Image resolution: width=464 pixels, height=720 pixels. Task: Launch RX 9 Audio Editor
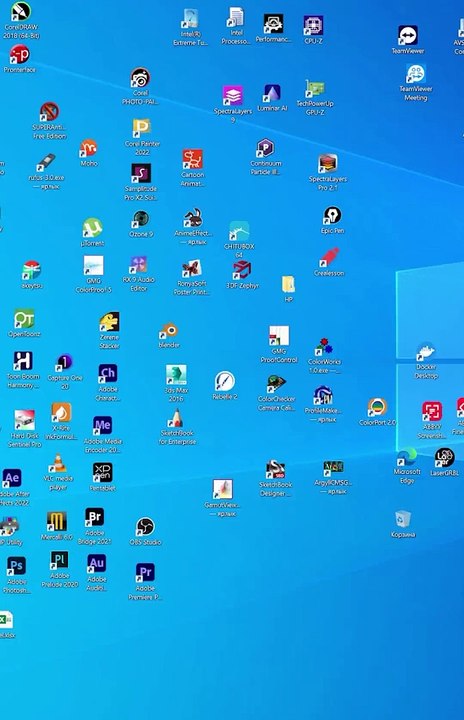(138, 265)
